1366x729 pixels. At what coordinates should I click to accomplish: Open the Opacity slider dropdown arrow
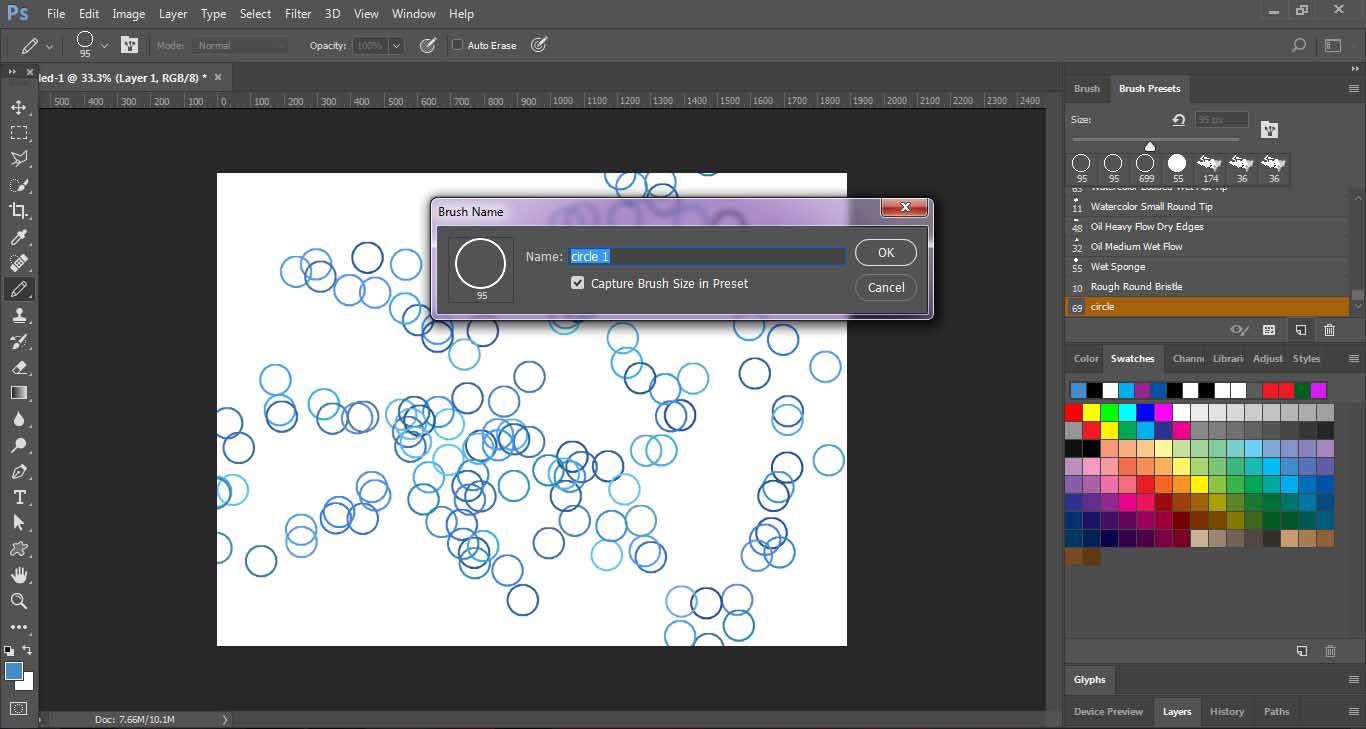tap(396, 45)
